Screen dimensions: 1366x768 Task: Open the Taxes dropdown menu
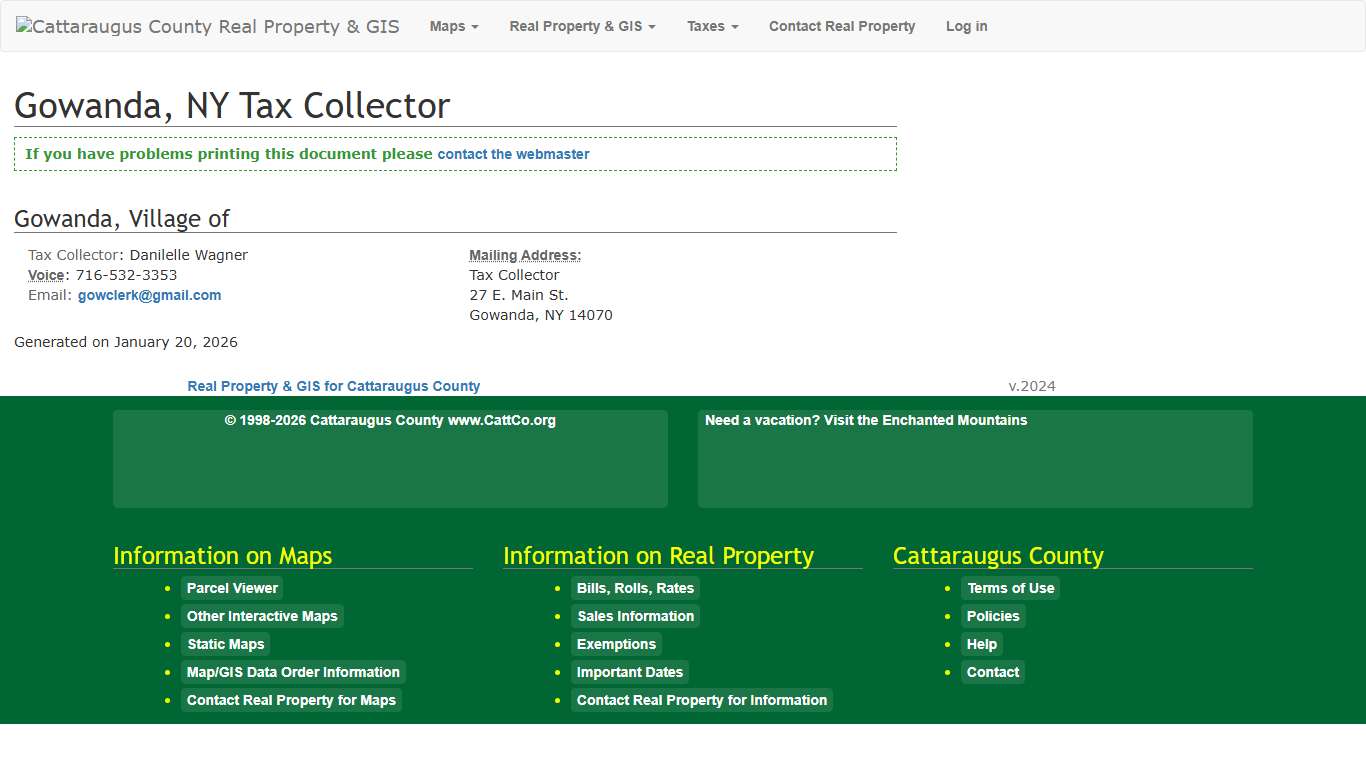(x=712, y=26)
